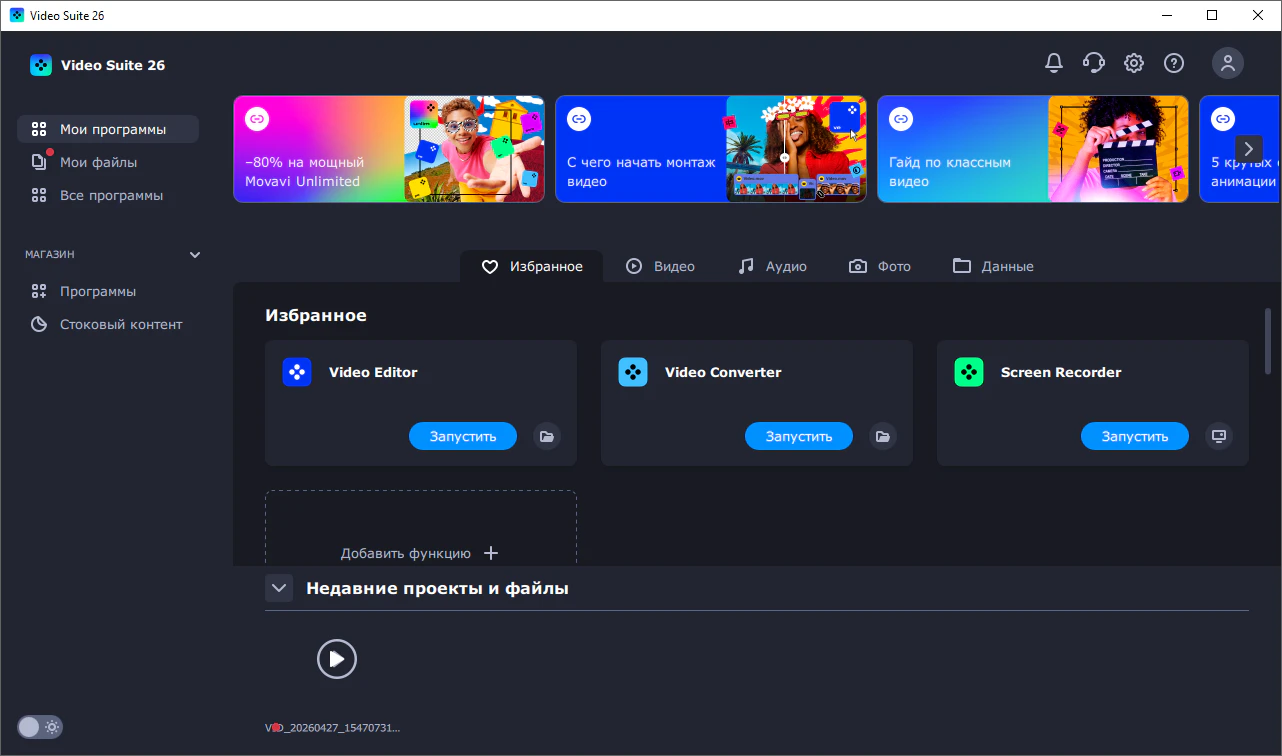Switch to the Данные tab
Image resolution: width=1282 pixels, height=756 pixels.
click(x=993, y=266)
